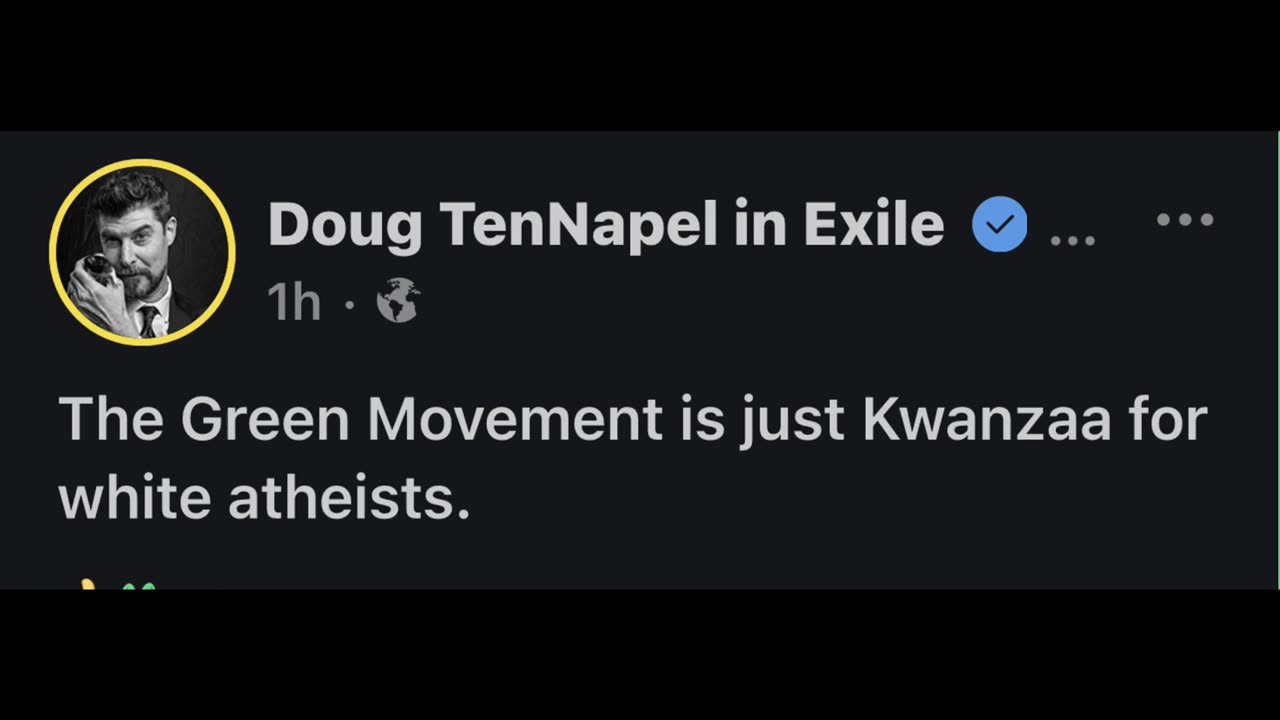Click the dot separator beside the 1h timestamp
The image size is (1280, 720).
click(x=349, y=301)
